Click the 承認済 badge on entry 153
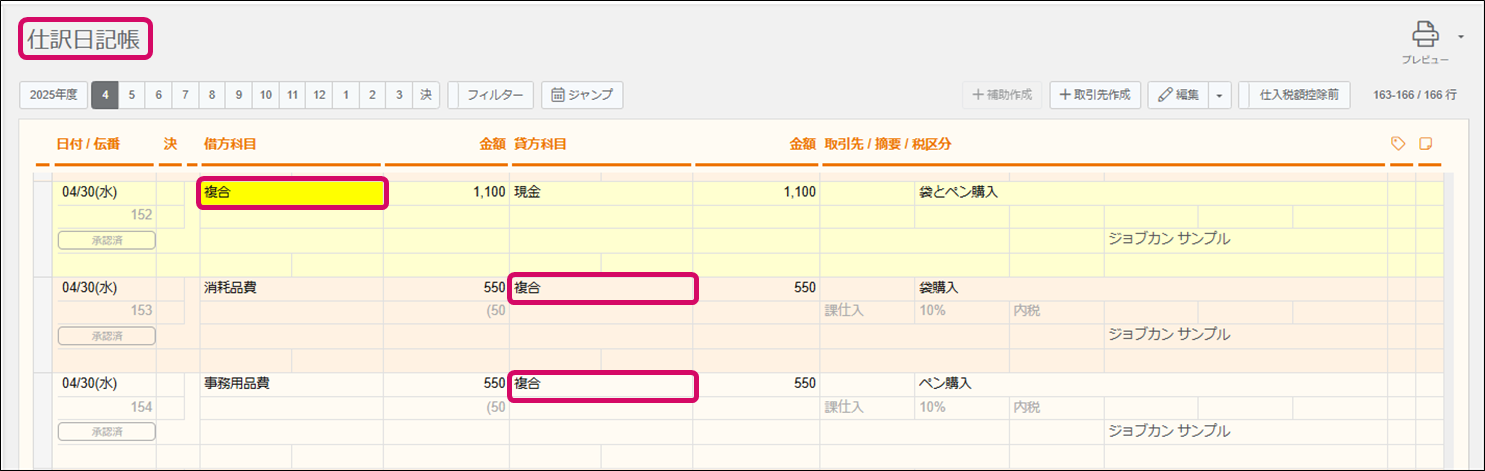Image resolution: width=1485 pixels, height=471 pixels. tap(107, 336)
